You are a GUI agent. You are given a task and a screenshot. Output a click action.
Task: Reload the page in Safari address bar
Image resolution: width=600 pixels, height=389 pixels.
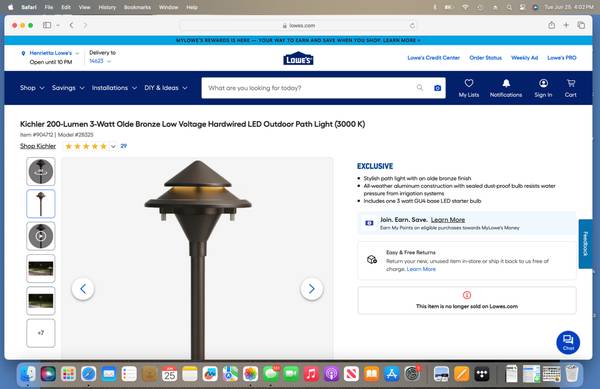coord(412,26)
